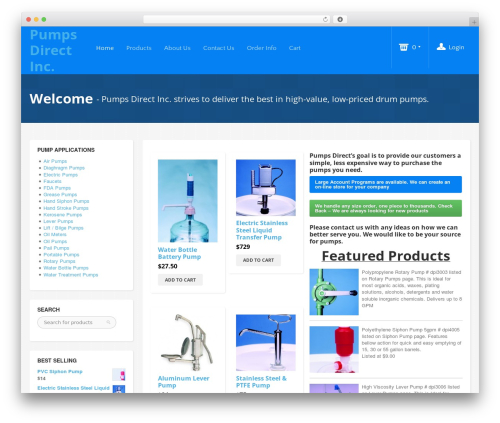View the Oil Meters category
500x423 pixels.
point(55,234)
